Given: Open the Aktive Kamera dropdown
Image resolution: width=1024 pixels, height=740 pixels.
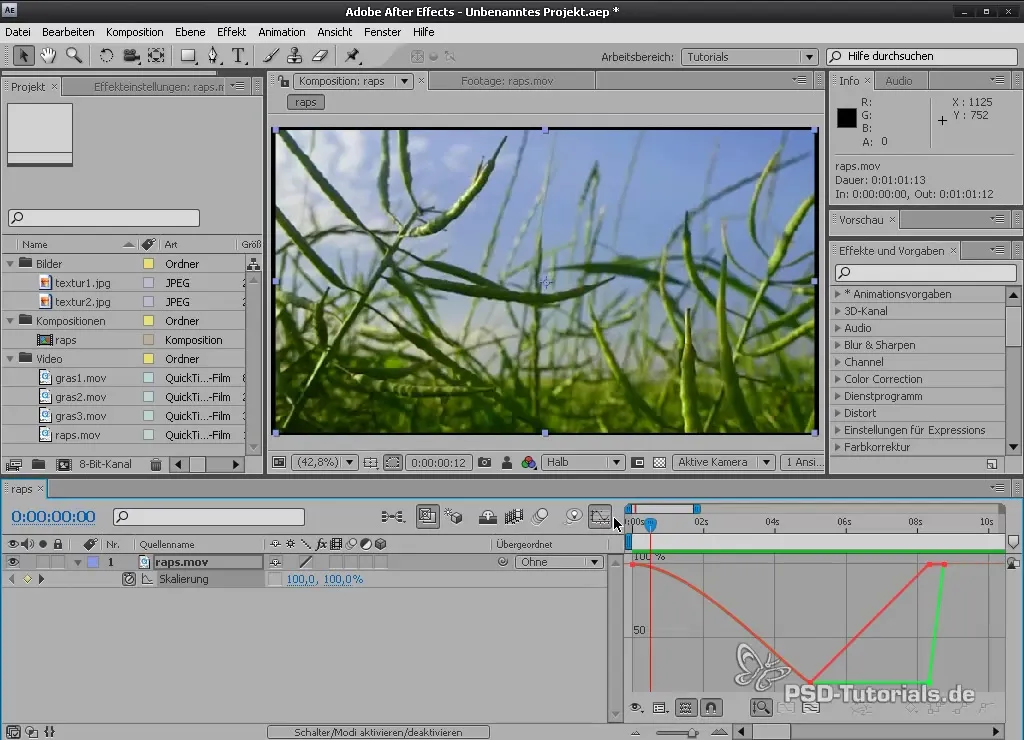Looking at the screenshot, I should coord(724,462).
